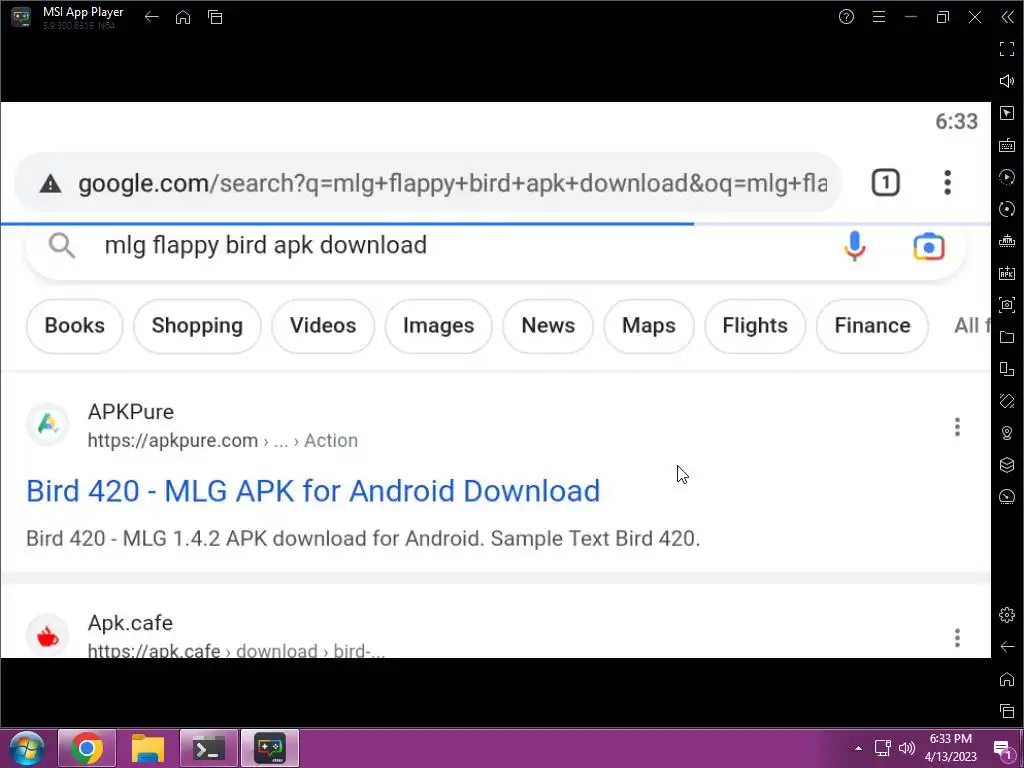Select the Images filter tab
Image resolution: width=1024 pixels, height=768 pixels.
click(x=438, y=325)
